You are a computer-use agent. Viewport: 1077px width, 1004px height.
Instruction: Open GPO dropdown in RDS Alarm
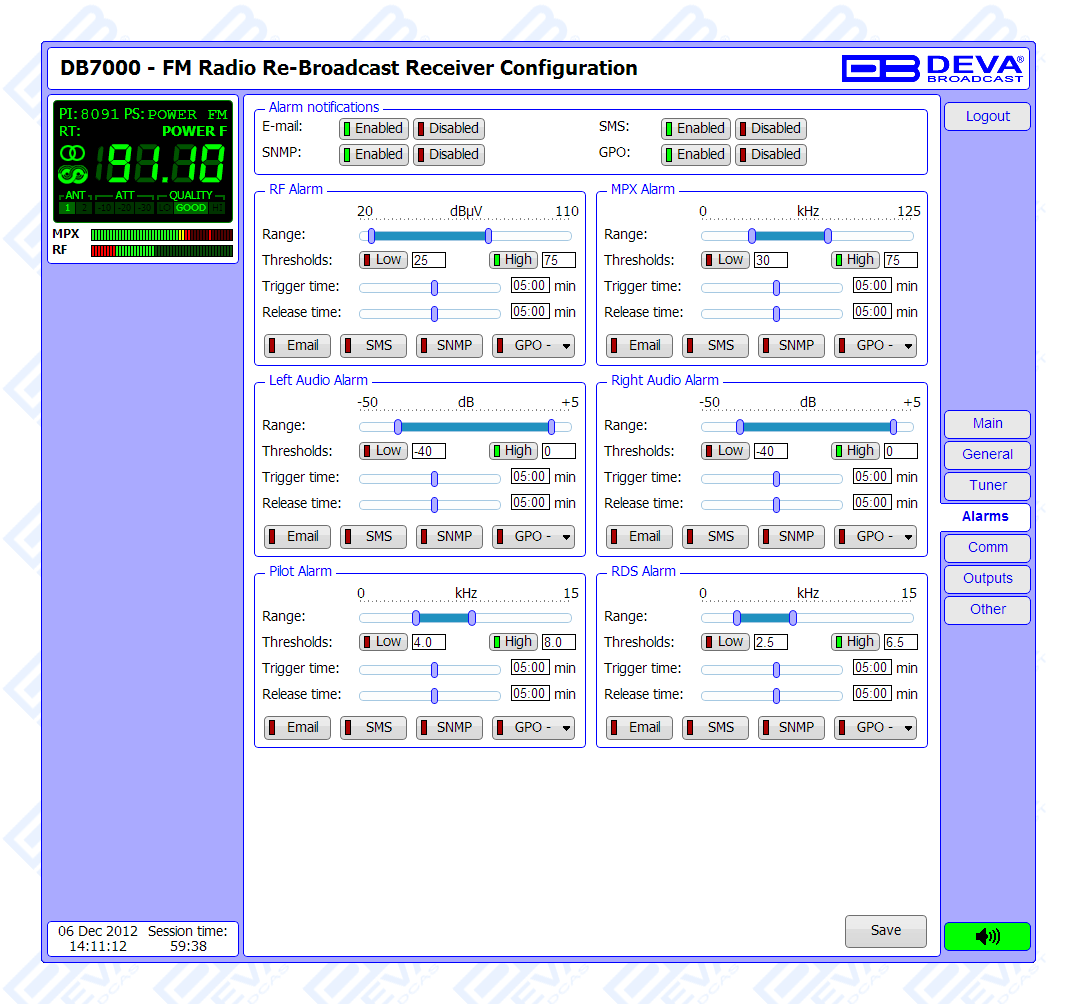click(876, 727)
